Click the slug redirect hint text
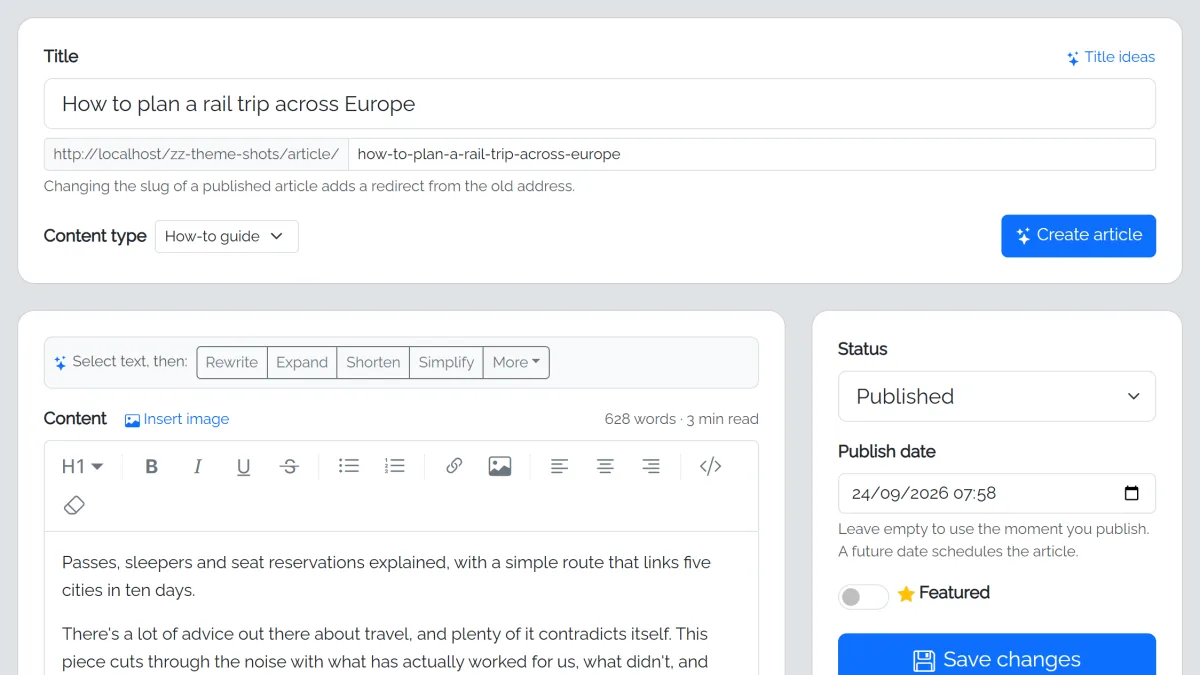This screenshot has width=1200, height=675. [x=309, y=186]
